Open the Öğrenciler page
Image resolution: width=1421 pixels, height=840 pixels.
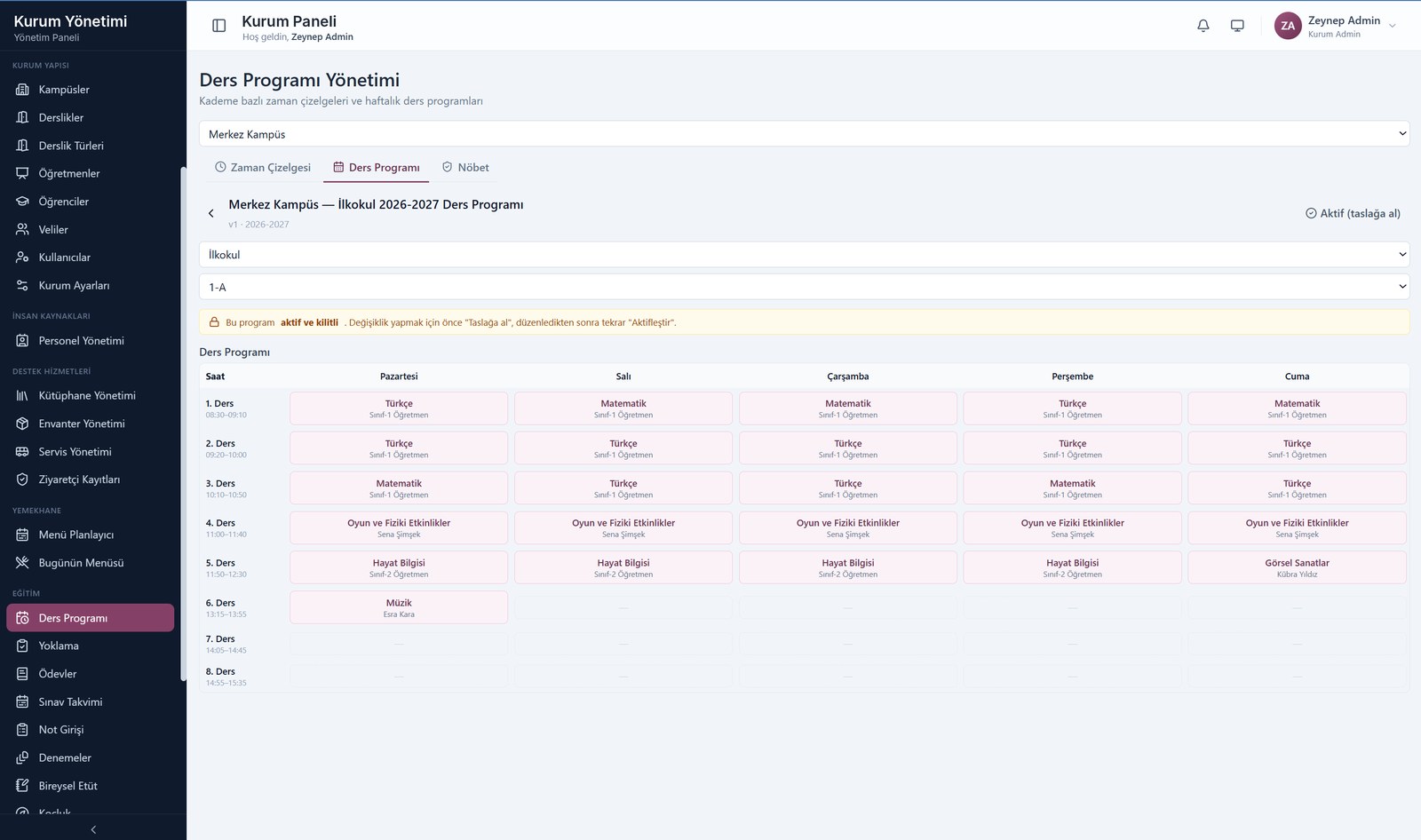pyautogui.click(x=91, y=202)
